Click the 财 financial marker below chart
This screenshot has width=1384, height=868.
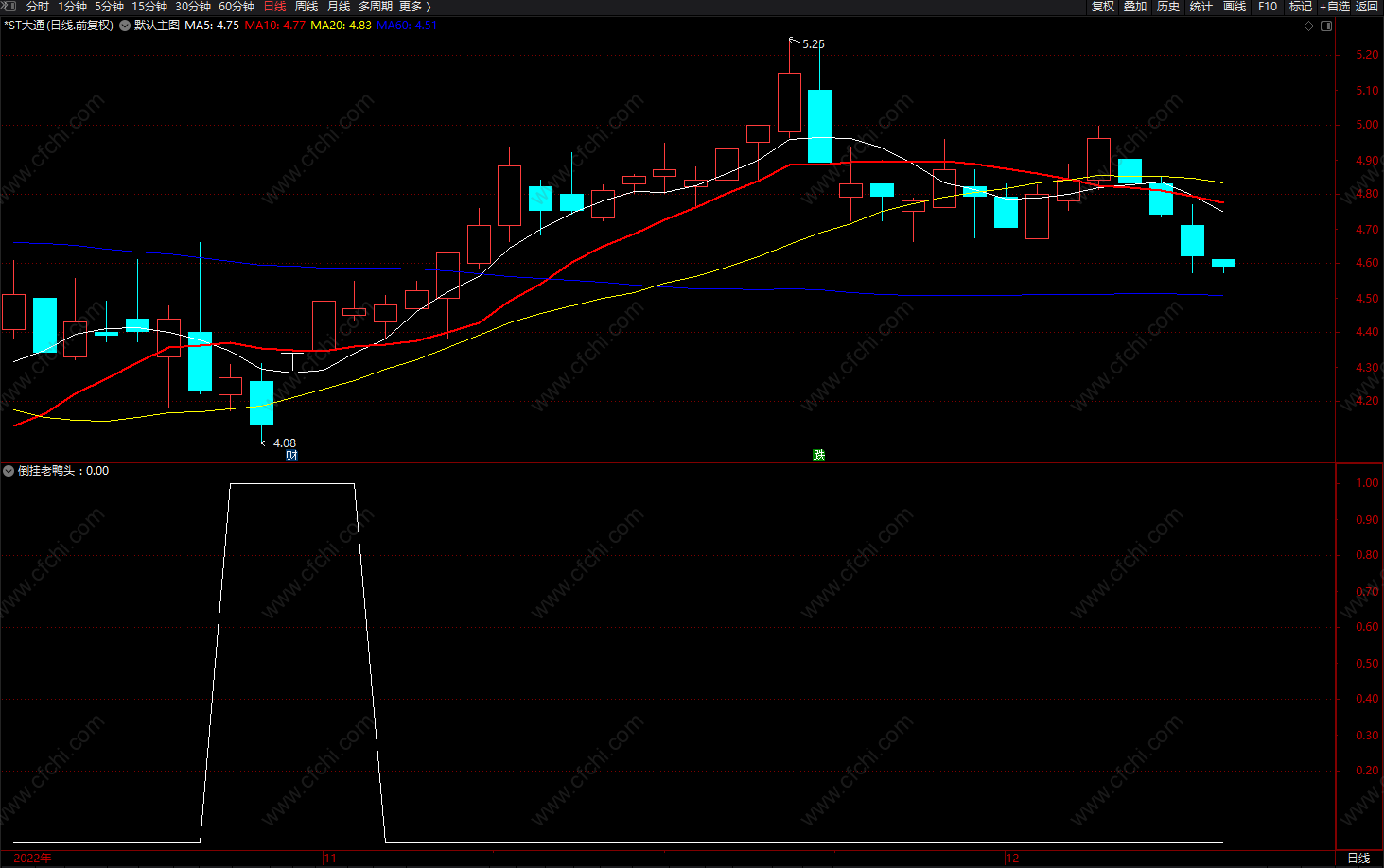291,456
